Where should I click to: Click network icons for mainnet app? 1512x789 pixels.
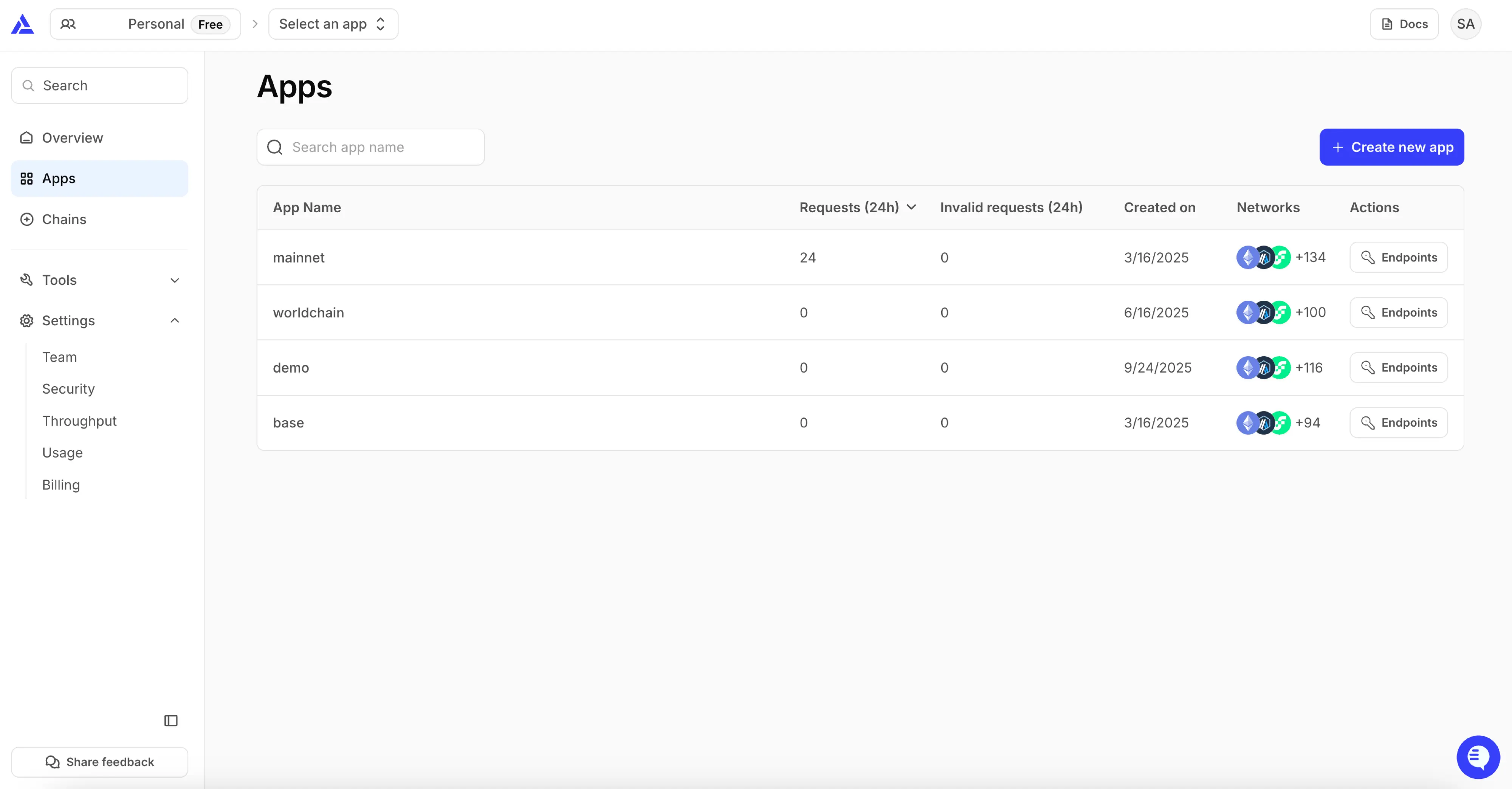[x=1263, y=257]
